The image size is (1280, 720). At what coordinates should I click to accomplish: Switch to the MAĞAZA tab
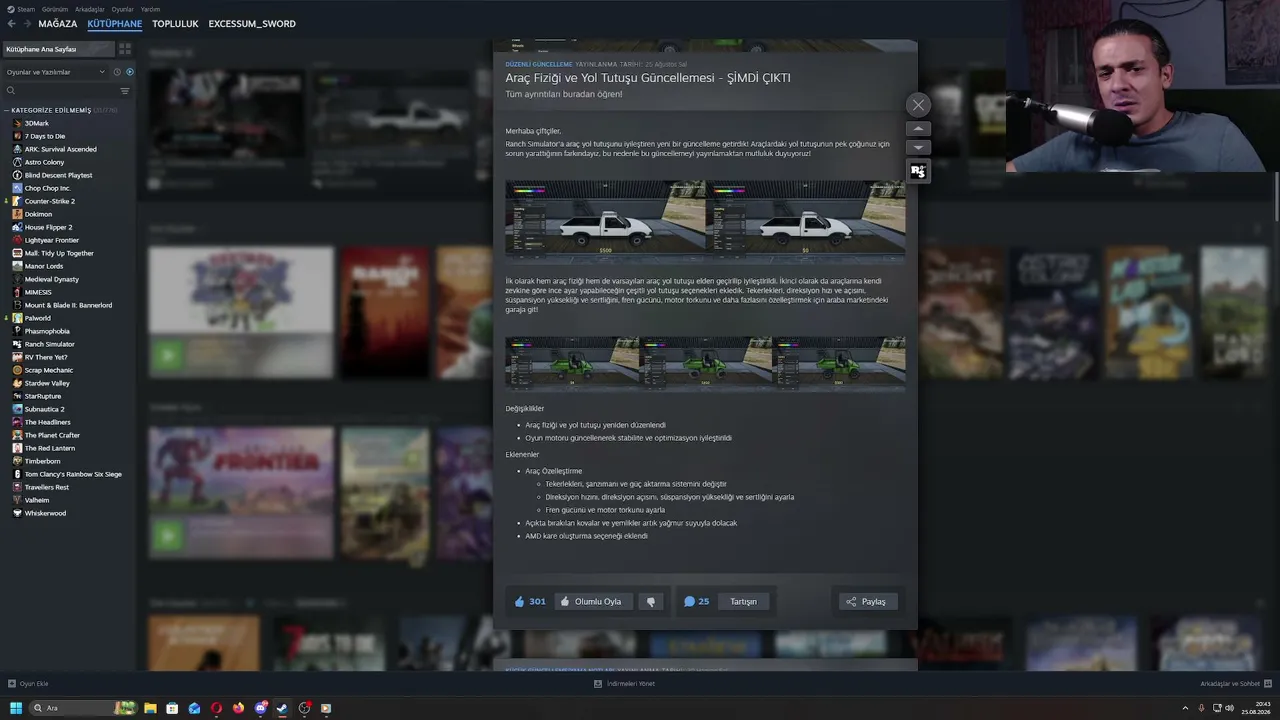(58, 24)
